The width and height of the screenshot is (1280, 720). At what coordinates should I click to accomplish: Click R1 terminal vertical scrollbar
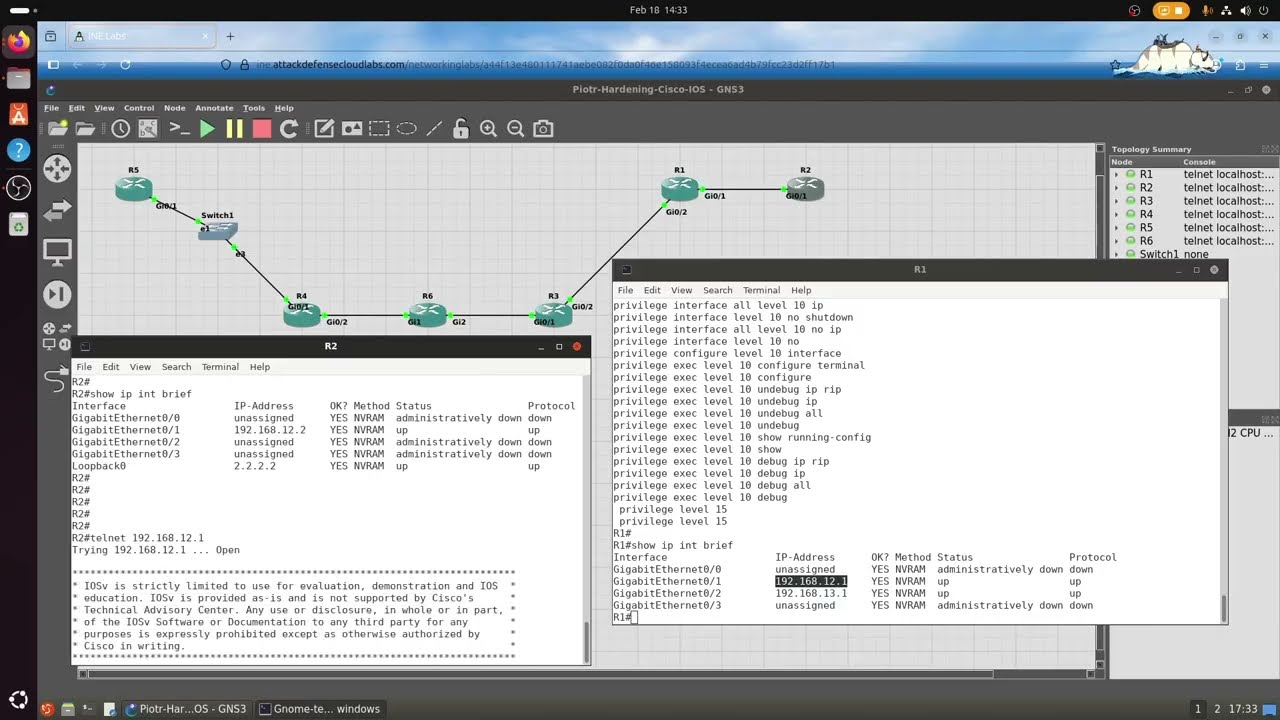point(1224,608)
